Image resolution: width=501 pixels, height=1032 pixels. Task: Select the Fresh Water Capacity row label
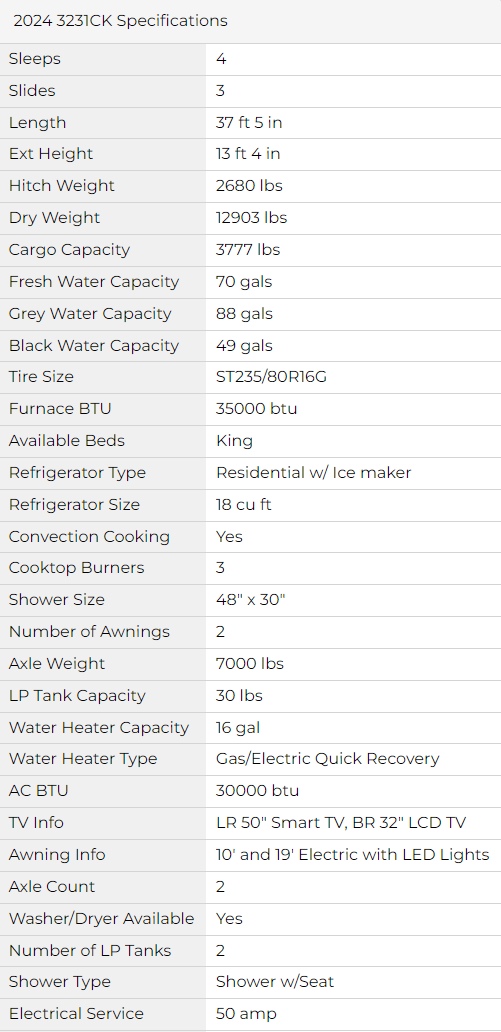tap(93, 282)
